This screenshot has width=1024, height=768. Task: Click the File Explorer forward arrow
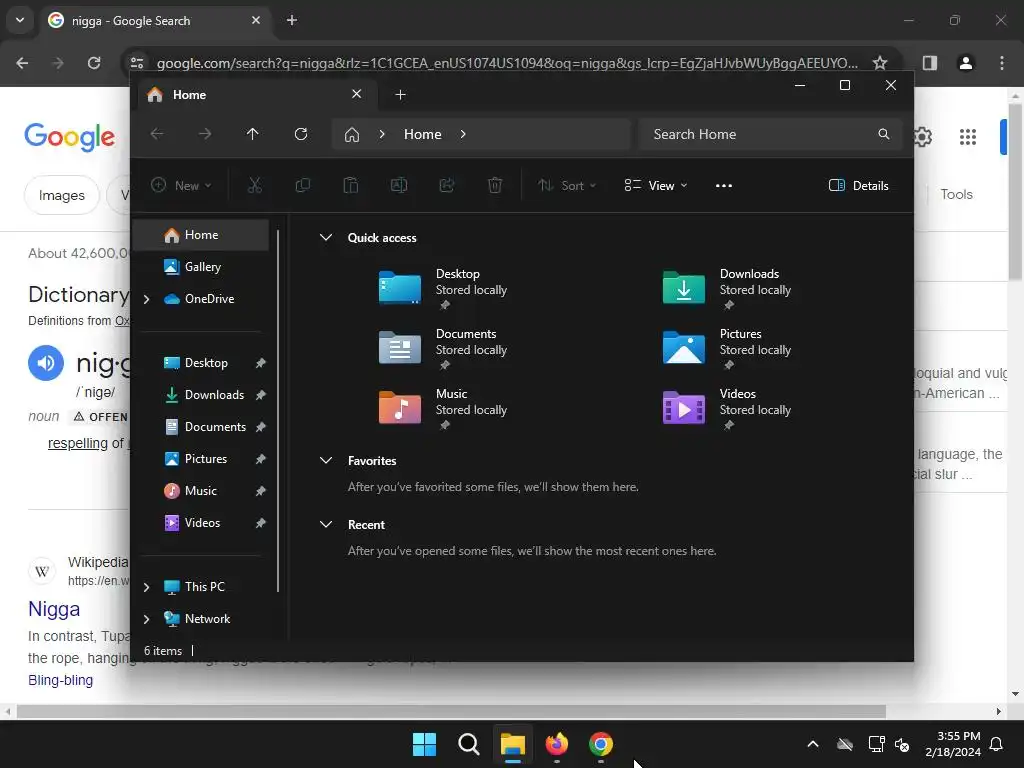(x=205, y=134)
